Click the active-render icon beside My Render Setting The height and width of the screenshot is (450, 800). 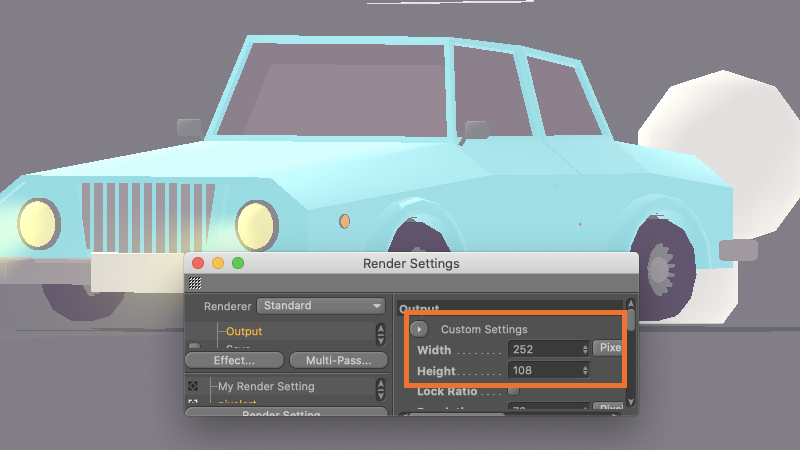[193, 386]
